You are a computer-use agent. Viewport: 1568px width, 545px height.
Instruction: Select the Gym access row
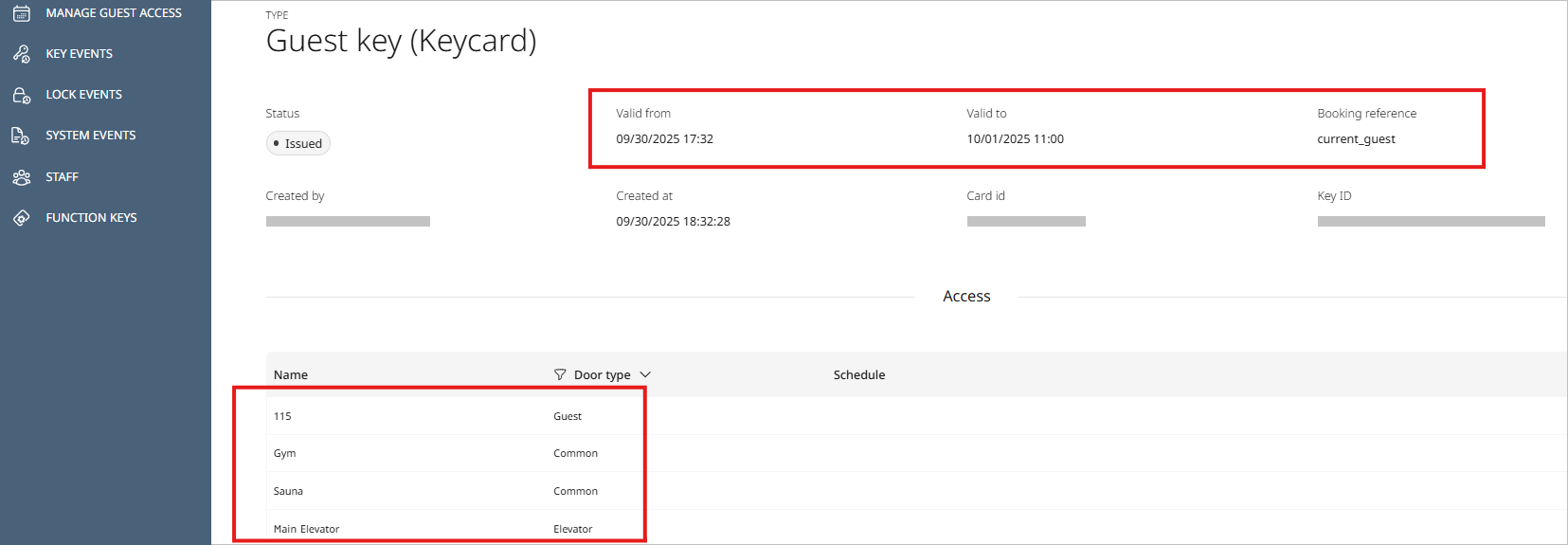[x=284, y=453]
